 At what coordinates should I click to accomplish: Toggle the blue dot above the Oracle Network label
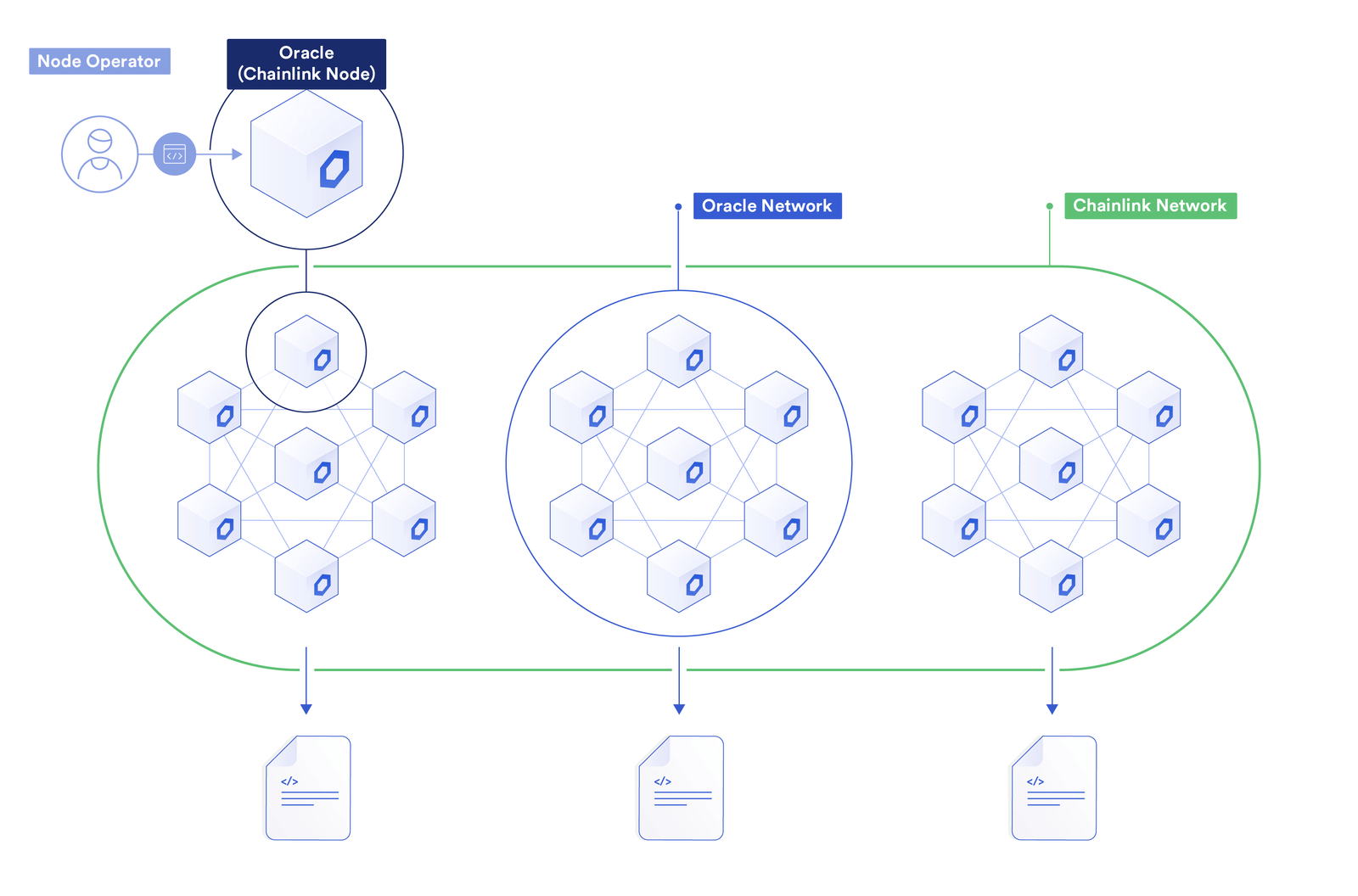[x=677, y=205]
